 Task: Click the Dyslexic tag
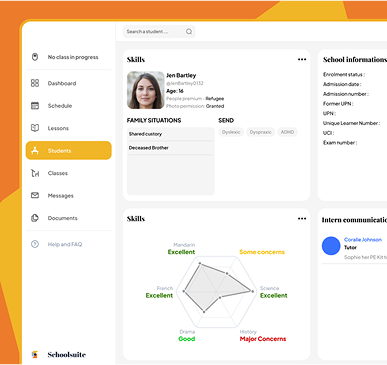click(x=231, y=132)
